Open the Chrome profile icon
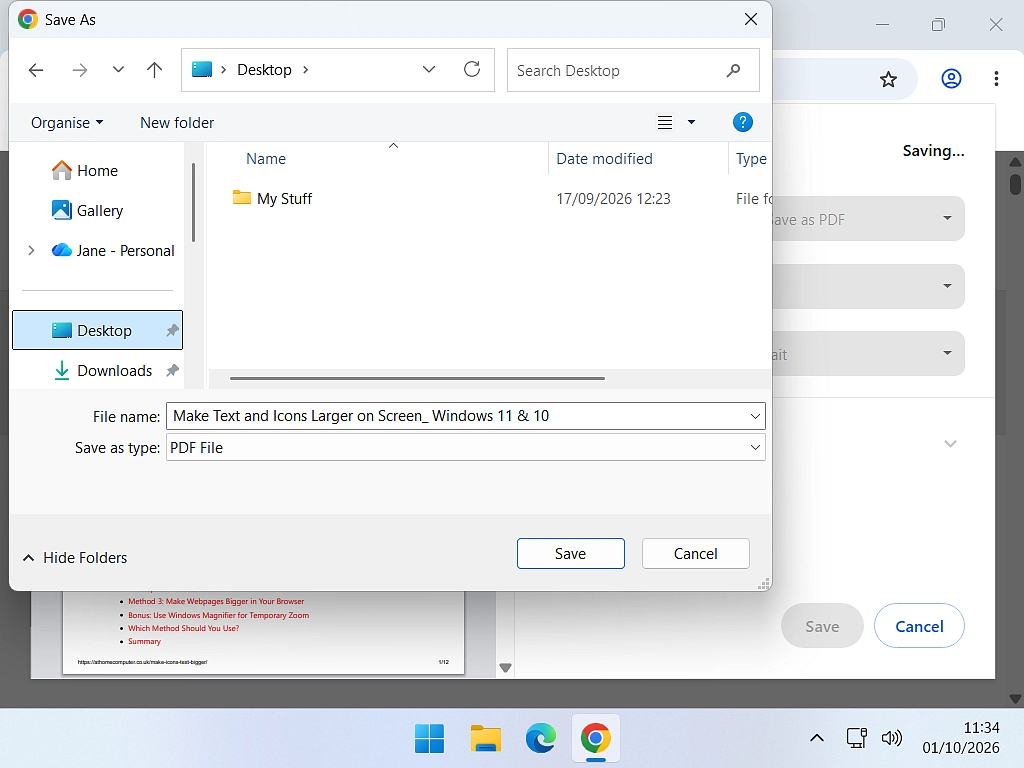Viewport: 1024px width, 768px height. pos(951,79)
